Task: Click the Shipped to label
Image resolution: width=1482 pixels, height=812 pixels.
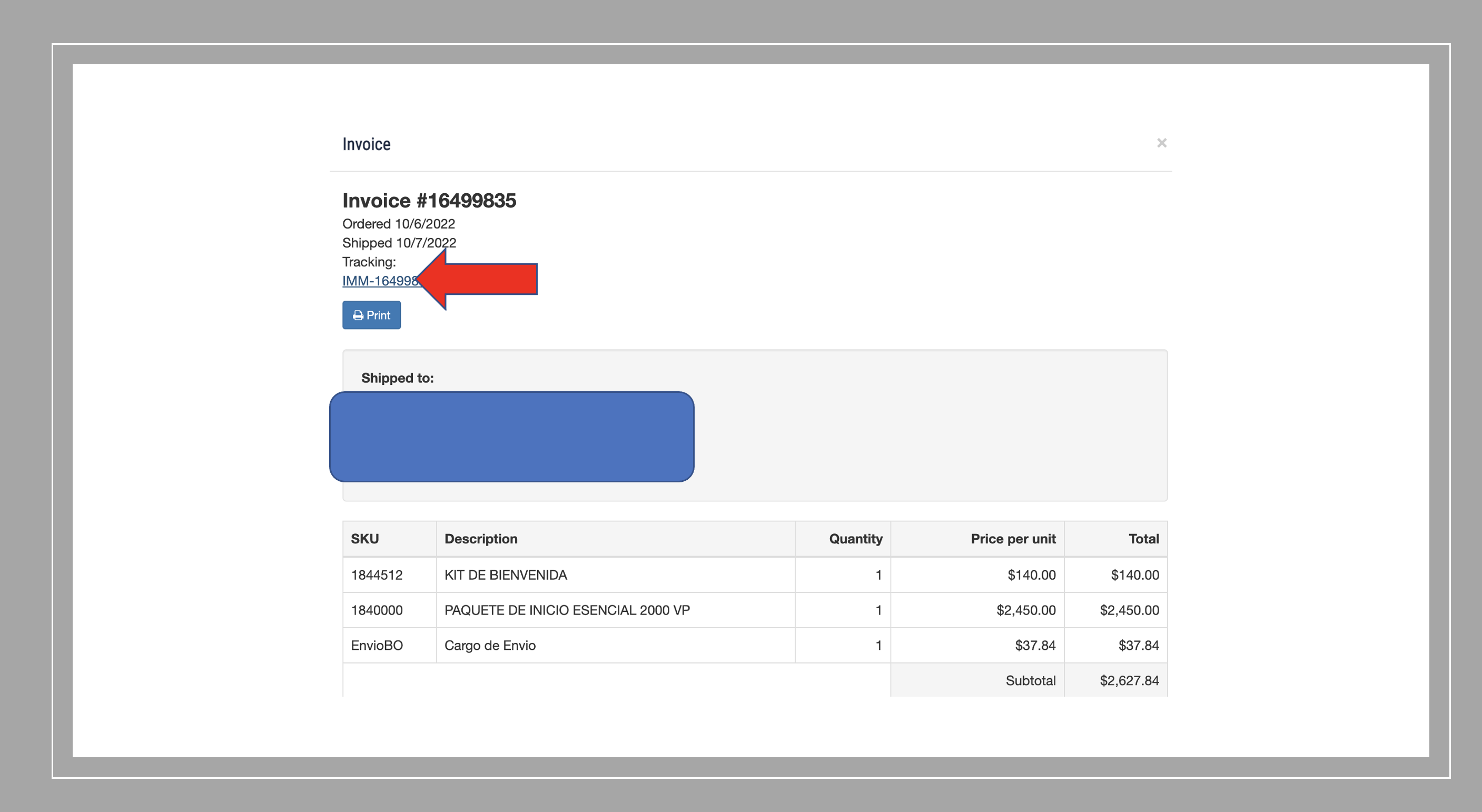Action: 397,378
